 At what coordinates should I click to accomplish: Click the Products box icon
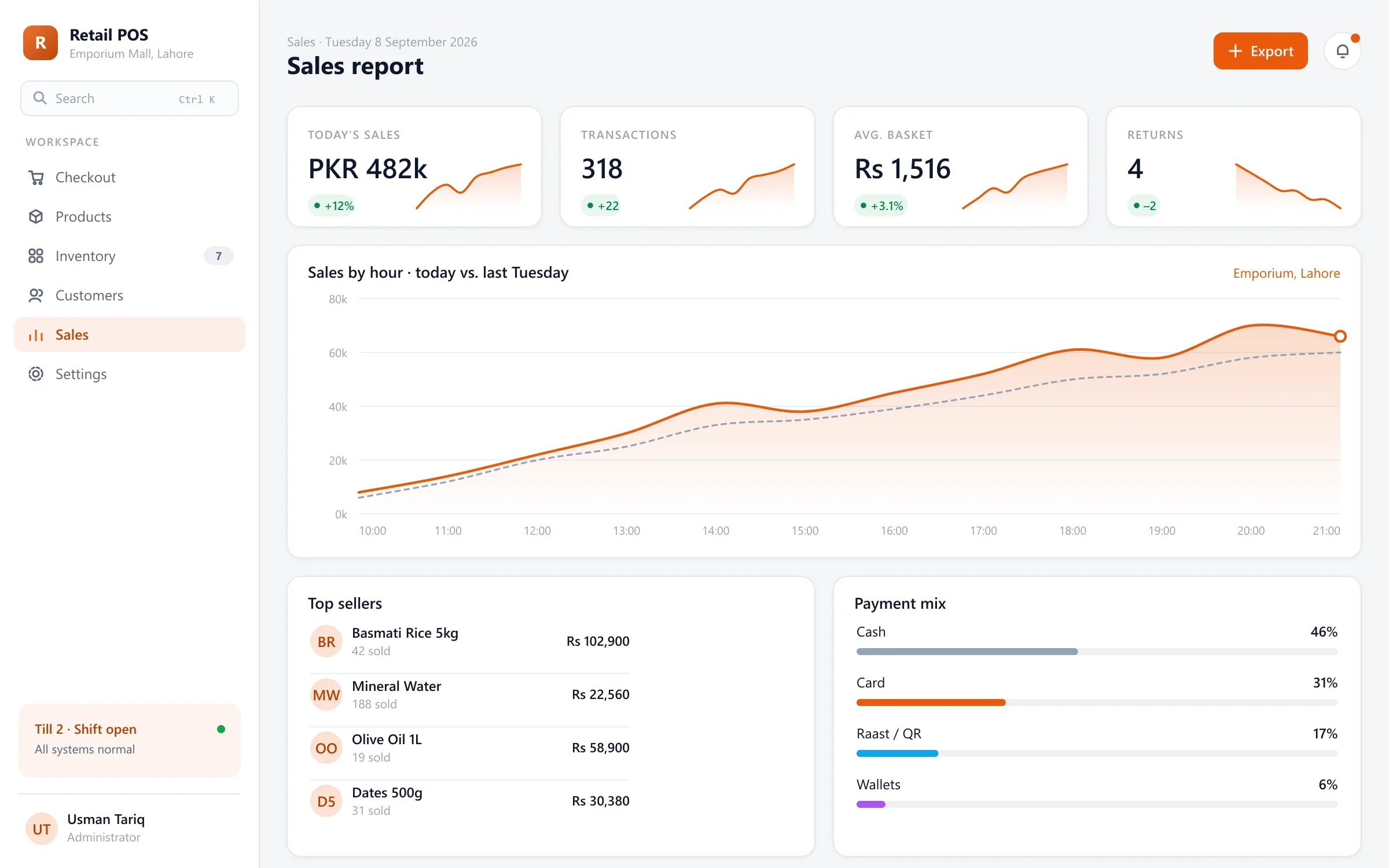pyautogui.click(x=36, y=217)
